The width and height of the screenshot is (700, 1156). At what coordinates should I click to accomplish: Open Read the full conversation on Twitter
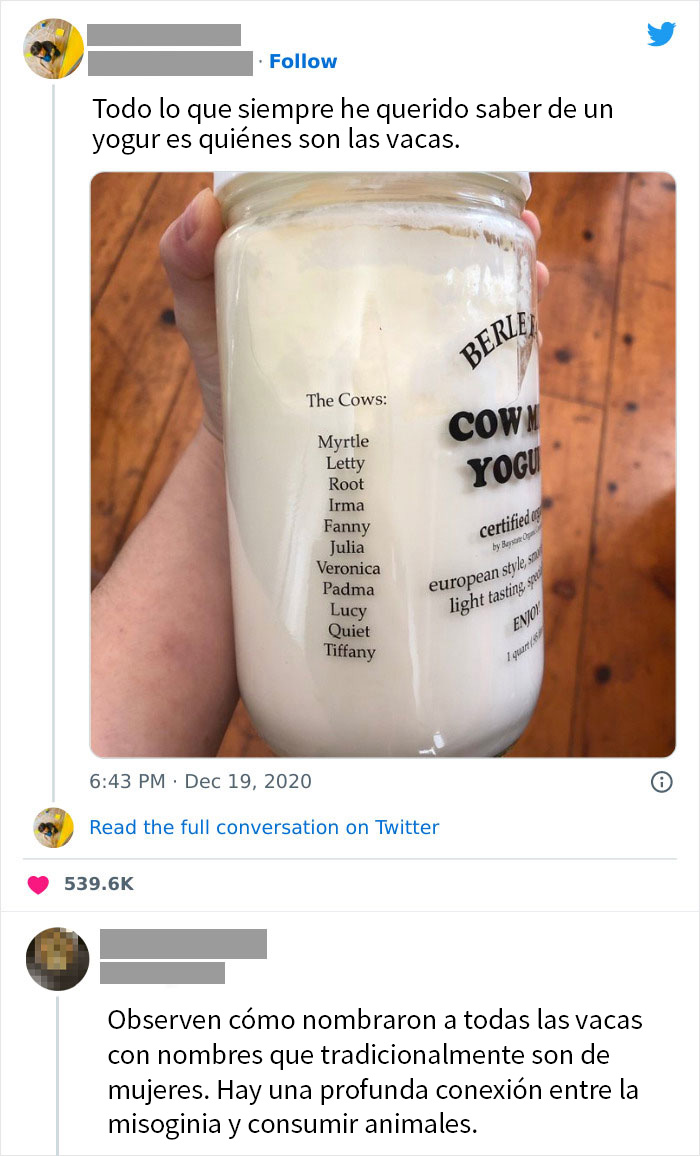tap(264, 827)
